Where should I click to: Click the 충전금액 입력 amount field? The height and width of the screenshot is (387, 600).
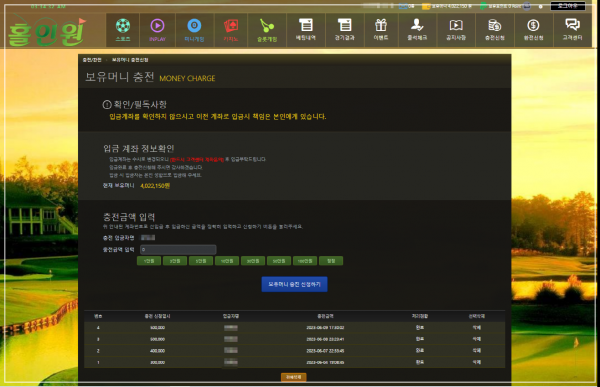tap(178, 250)
